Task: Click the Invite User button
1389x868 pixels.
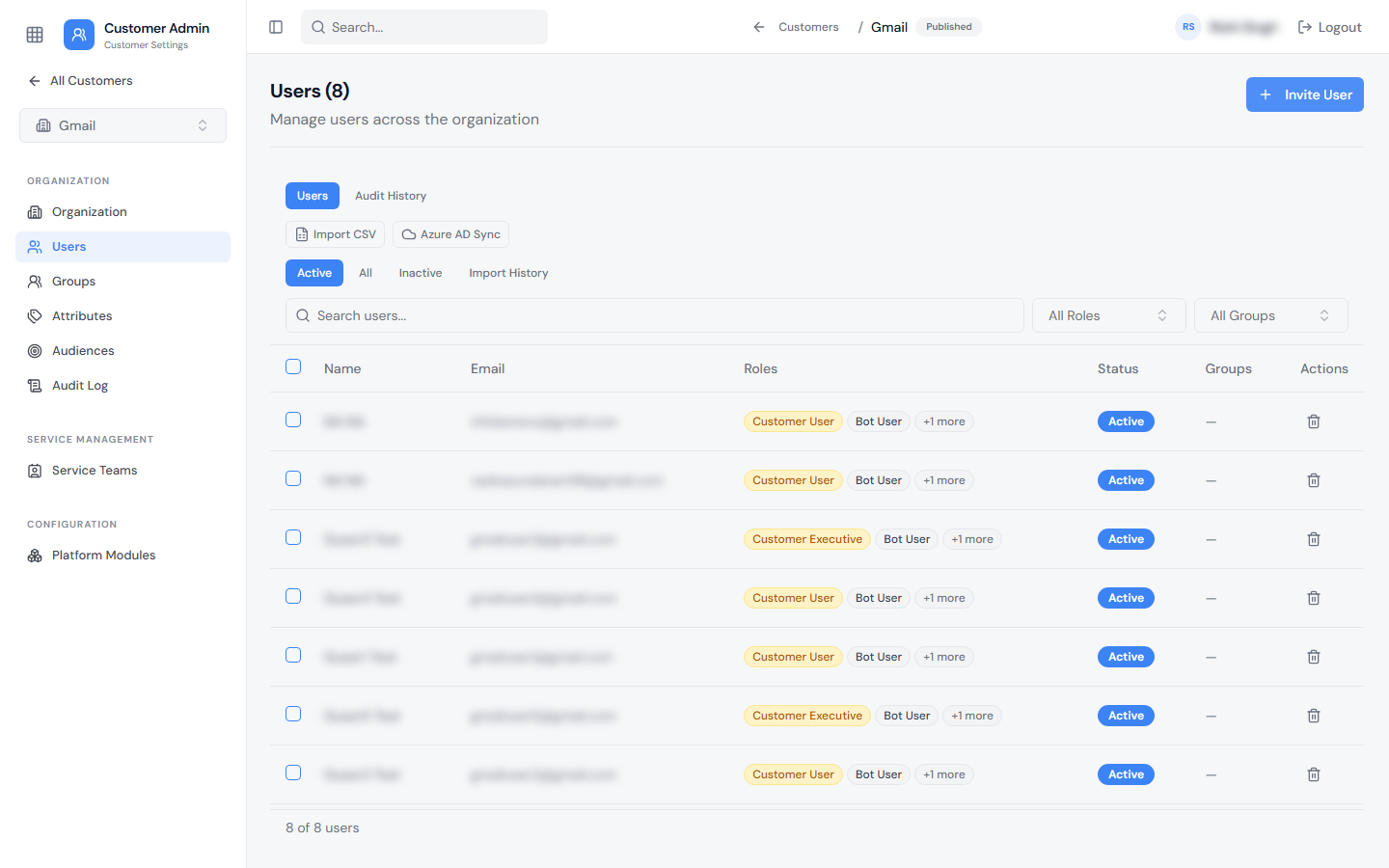Action: pos(1305,95)
